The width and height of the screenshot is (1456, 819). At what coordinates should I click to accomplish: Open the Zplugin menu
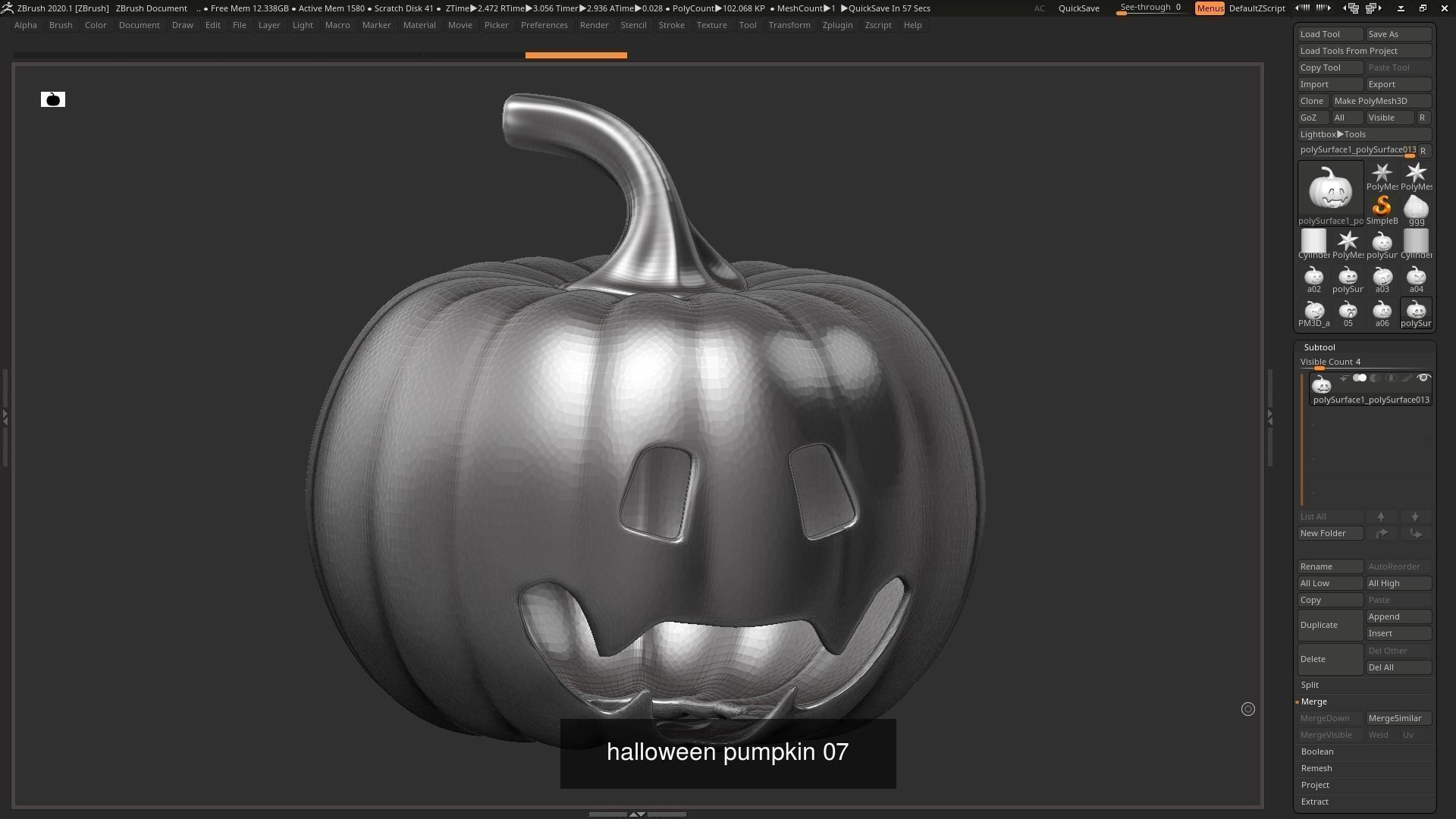click(x=837, y=25)
